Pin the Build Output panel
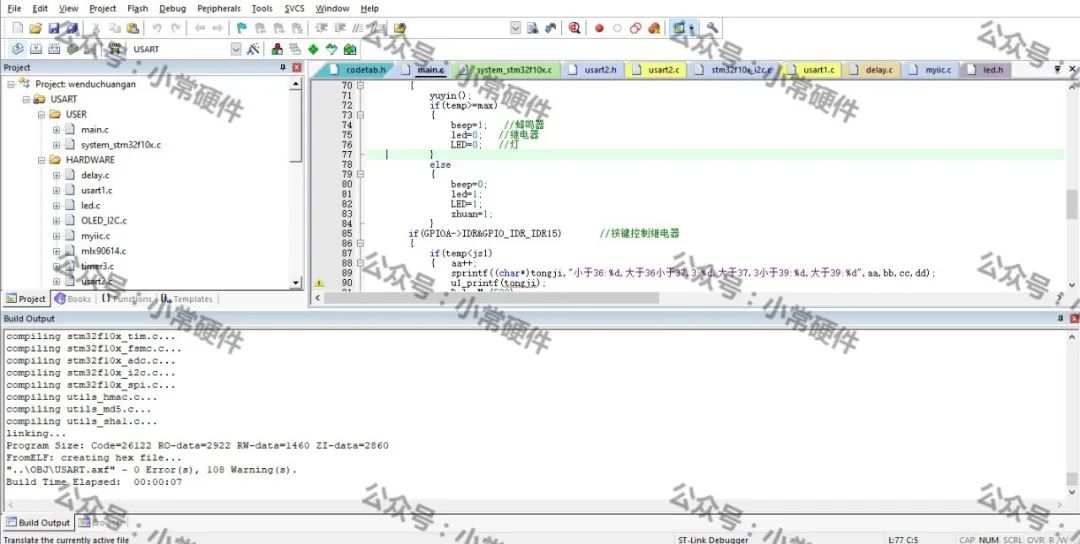 click(1061, 318)
